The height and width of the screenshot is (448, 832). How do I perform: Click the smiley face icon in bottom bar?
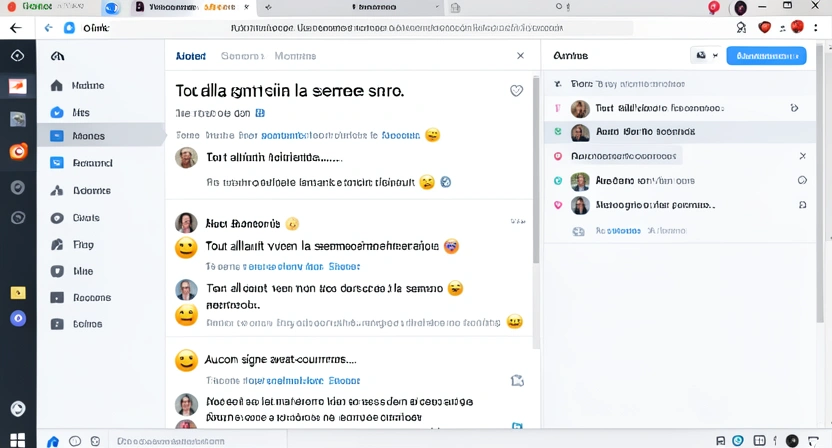point(95,441)
